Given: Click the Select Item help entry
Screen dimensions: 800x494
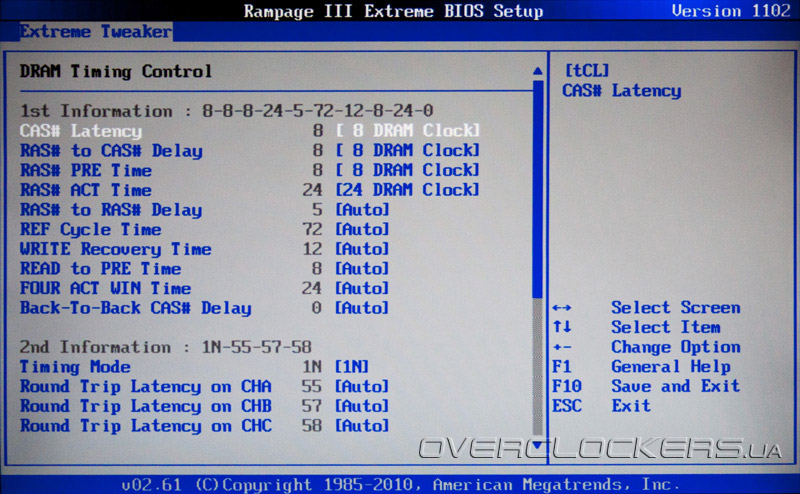Looking at the screenshot, I should (x=637, y=327).
